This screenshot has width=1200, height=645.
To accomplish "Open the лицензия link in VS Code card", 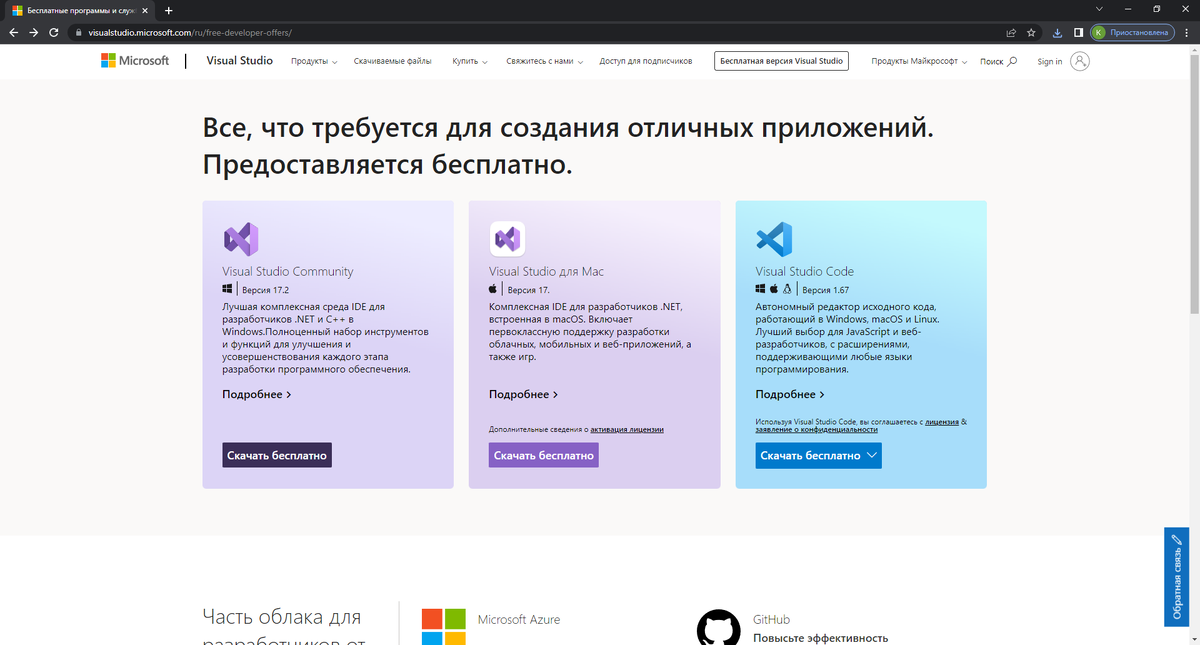I will click(x=942, y=422).
